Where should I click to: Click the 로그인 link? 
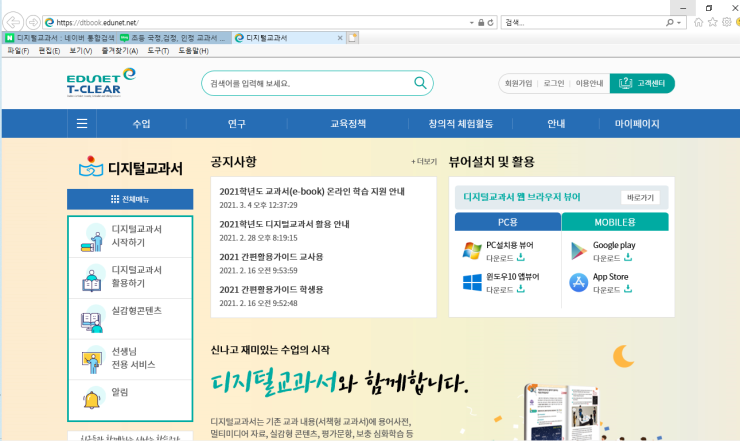click(554, 83)
